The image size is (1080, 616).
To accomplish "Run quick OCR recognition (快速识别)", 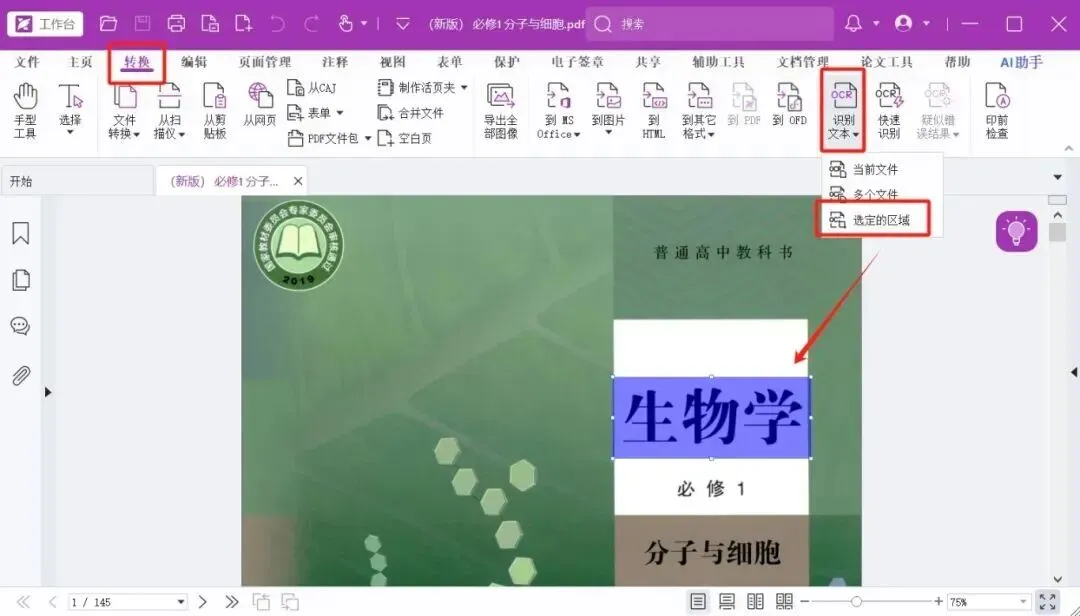I will [889, 111].
